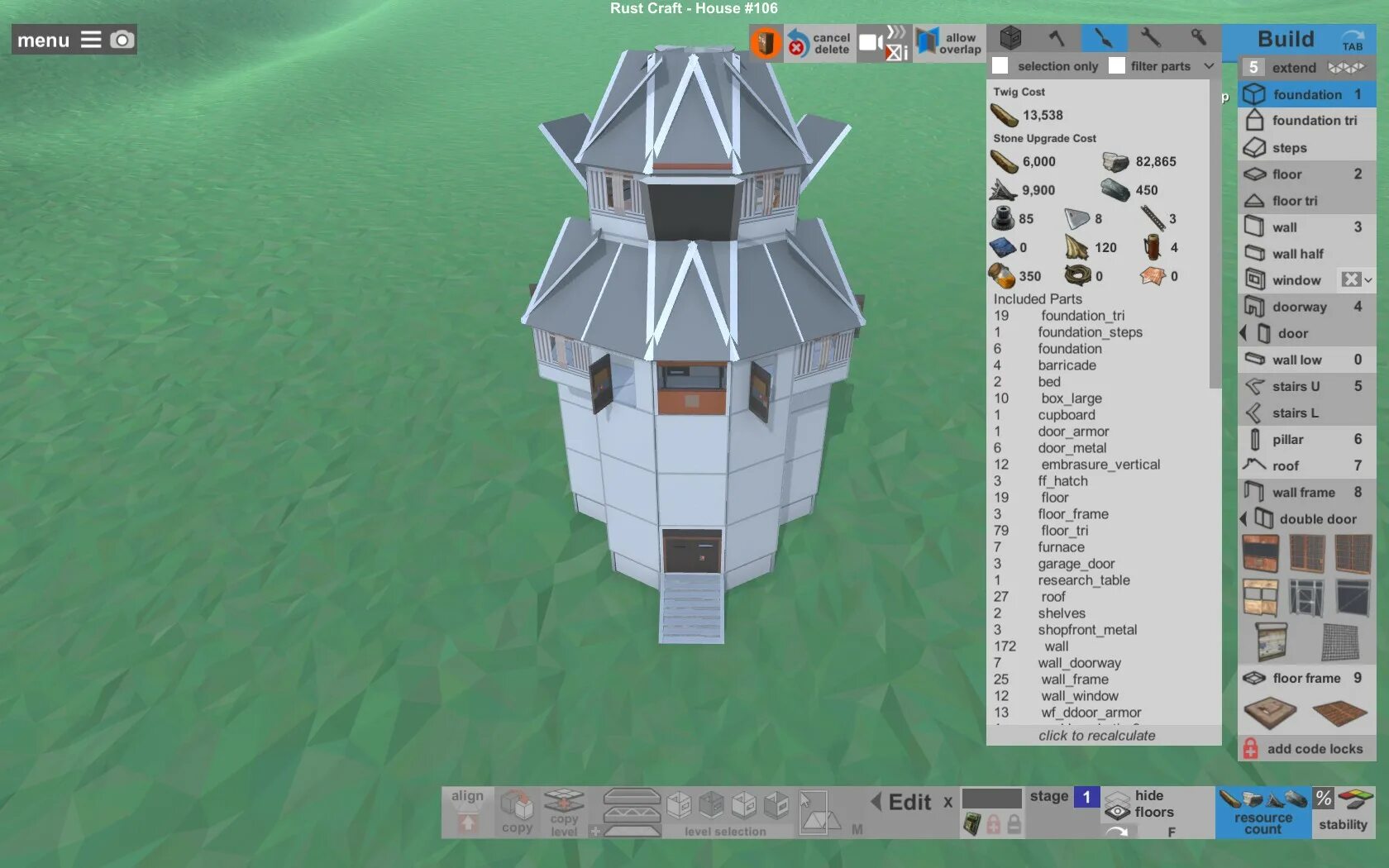Open the window type dropdown
This screenshot has height=868, width=1389.
1357,280
